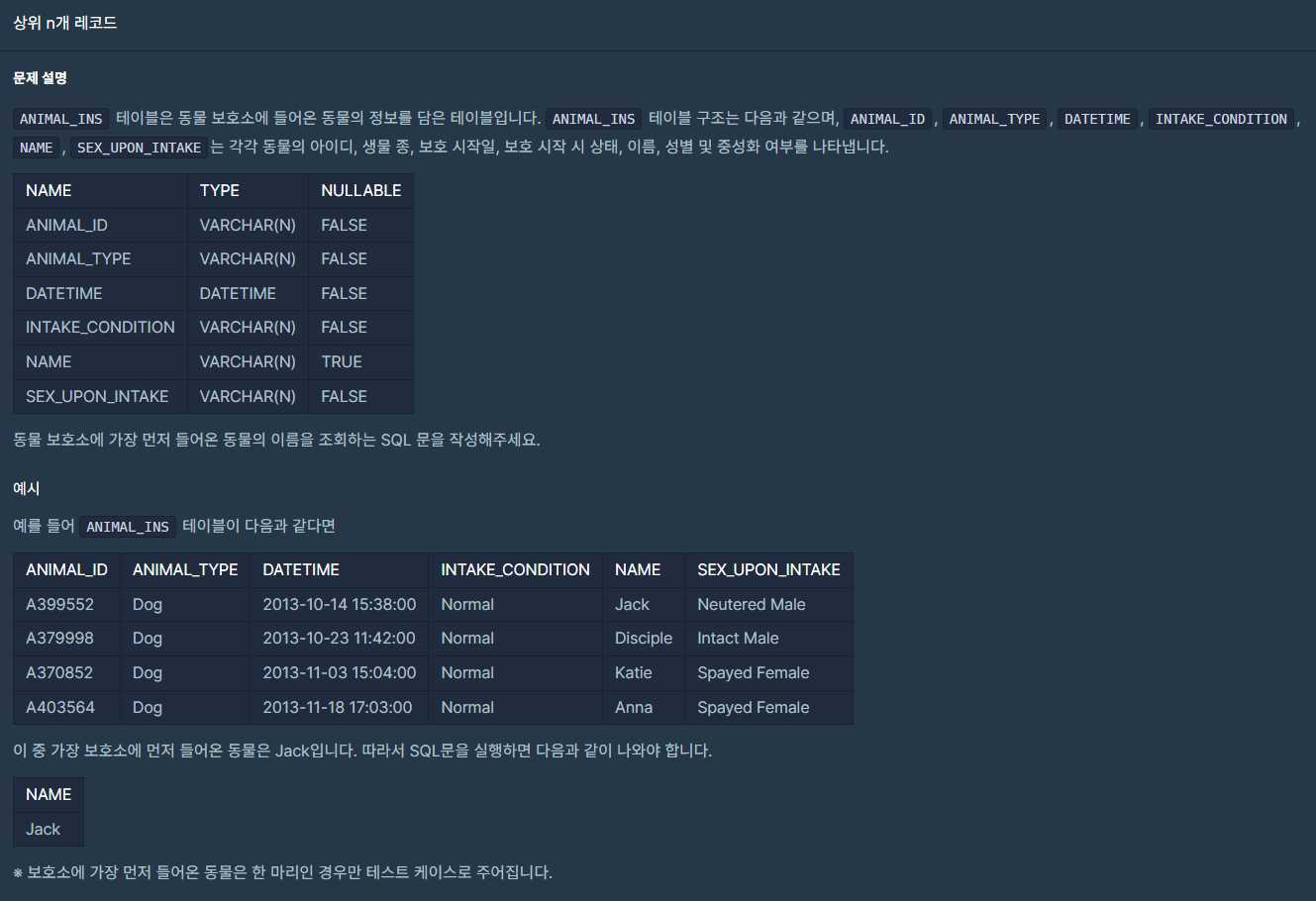The image size is (1316, 901).
Task: Select the Neutered Male cell
Action: pos(751,604)
